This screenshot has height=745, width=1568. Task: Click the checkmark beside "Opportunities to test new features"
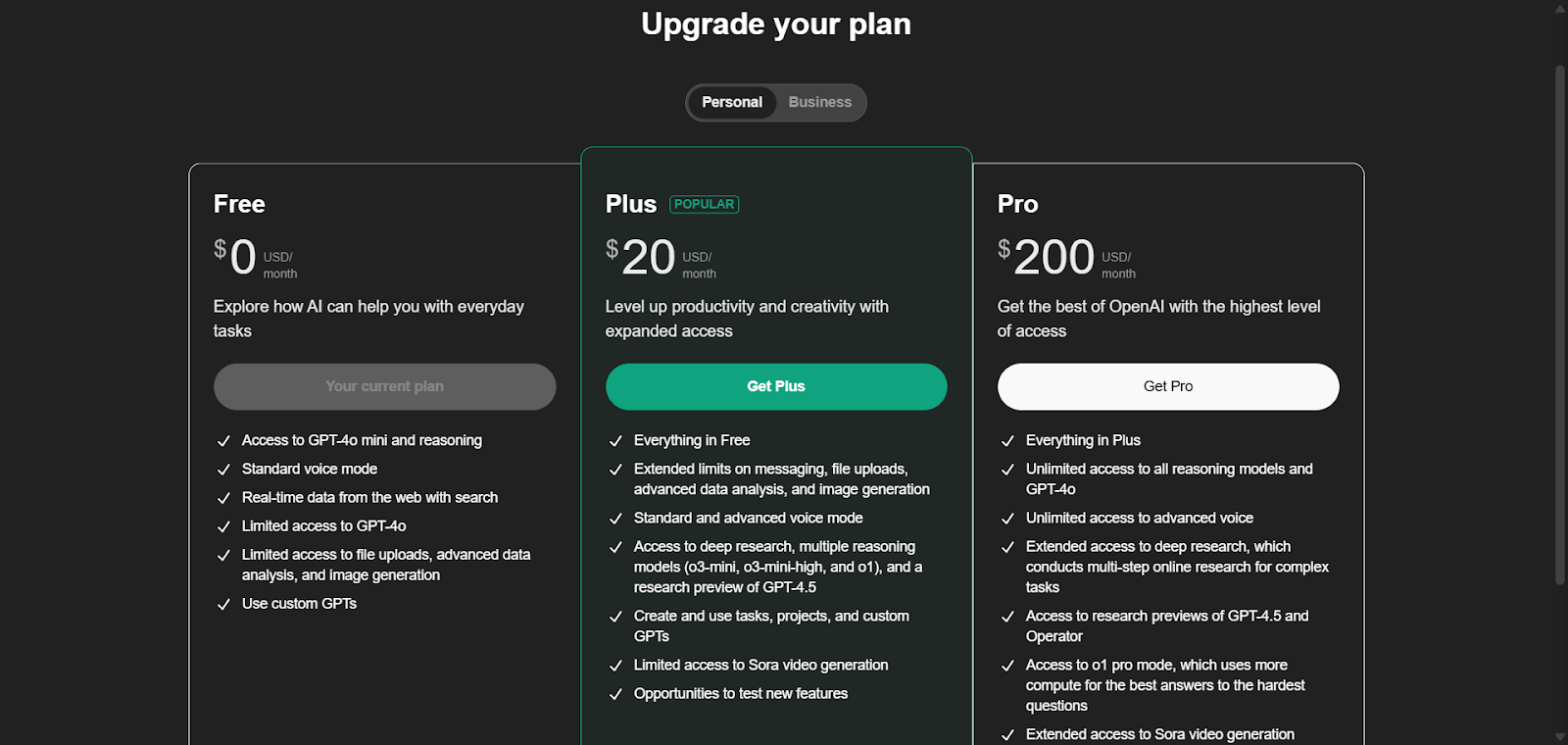click(615, 694)
